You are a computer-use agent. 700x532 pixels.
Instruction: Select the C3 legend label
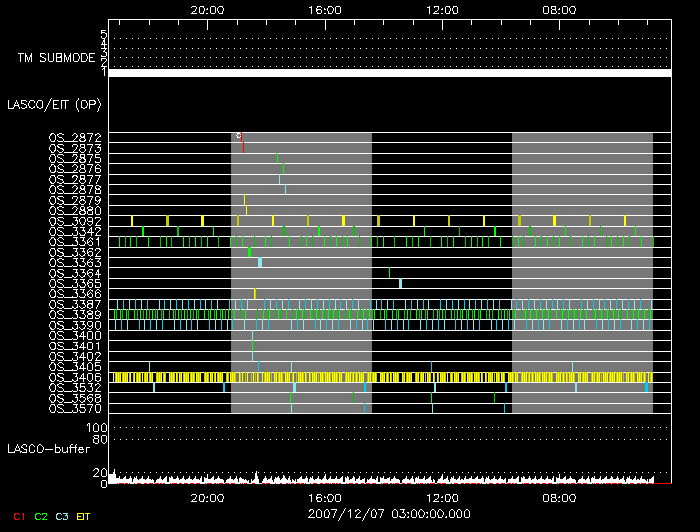tap(62, 516)
